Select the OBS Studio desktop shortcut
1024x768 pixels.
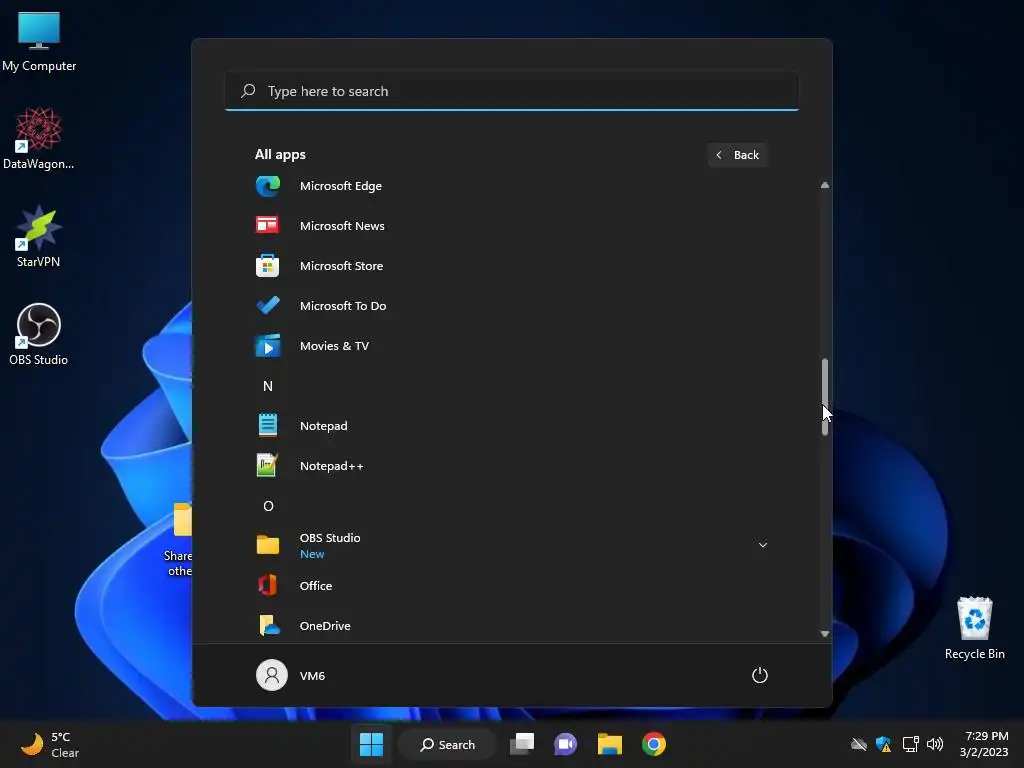39,334
